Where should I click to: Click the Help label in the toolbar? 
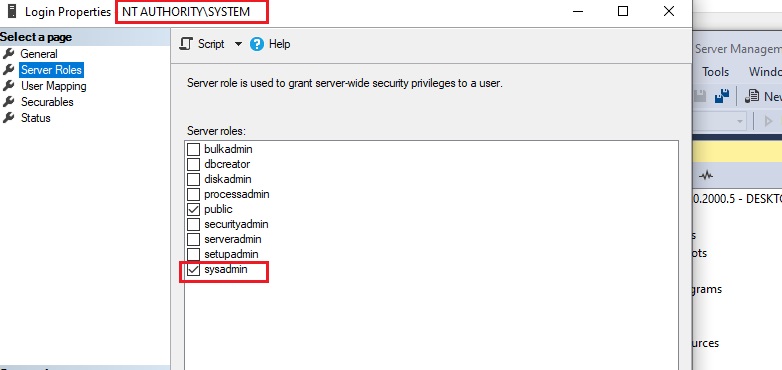(x=279, y=44)
